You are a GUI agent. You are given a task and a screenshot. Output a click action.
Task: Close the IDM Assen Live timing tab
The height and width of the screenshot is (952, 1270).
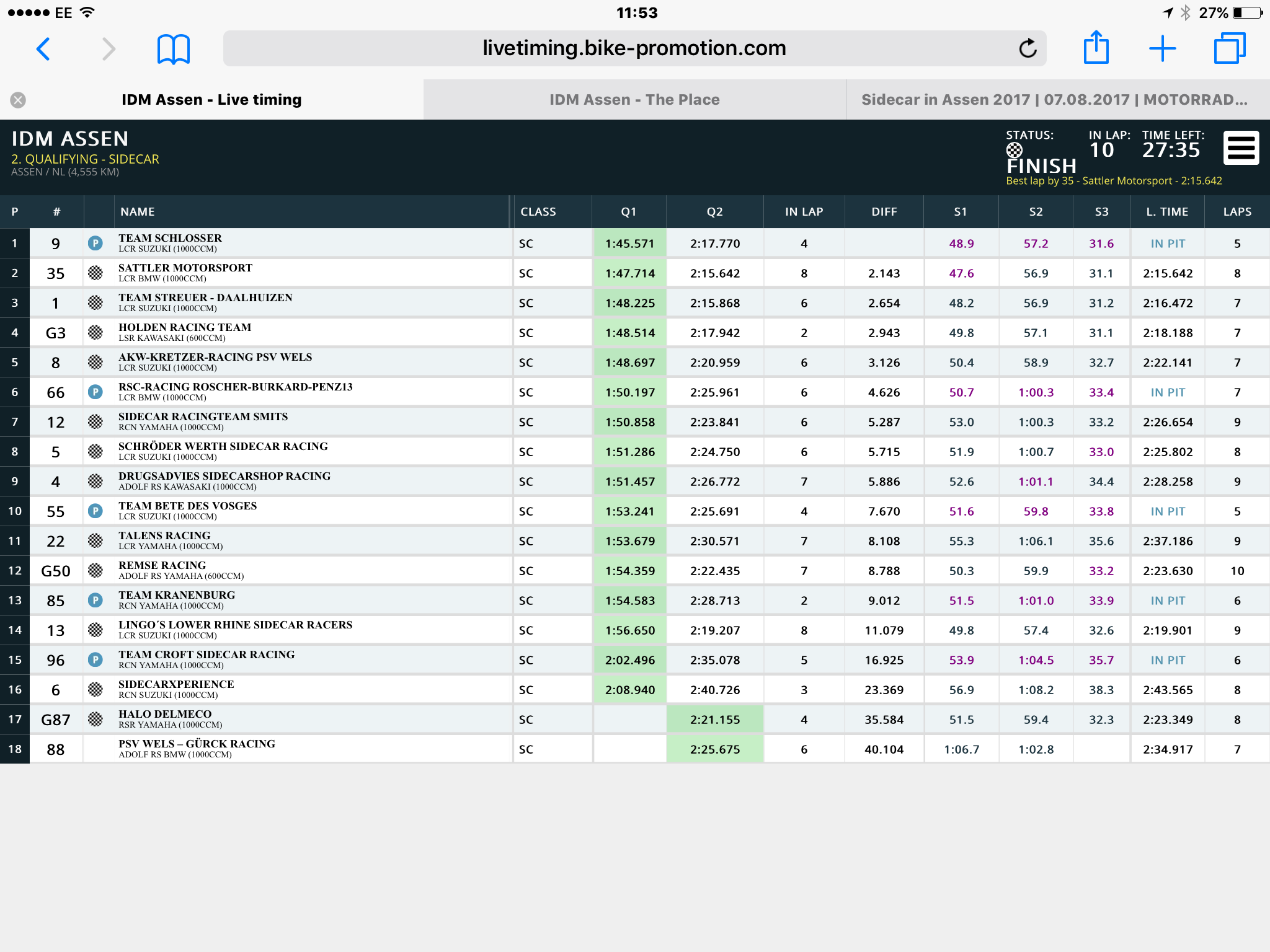tap(18, 100)
